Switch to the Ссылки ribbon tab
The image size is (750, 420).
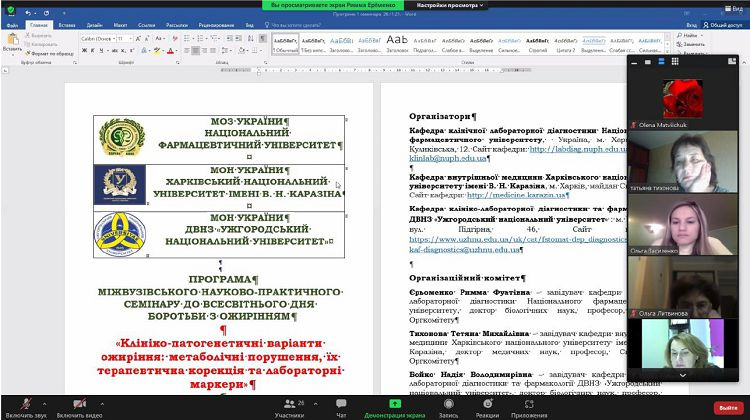[146, 25]
